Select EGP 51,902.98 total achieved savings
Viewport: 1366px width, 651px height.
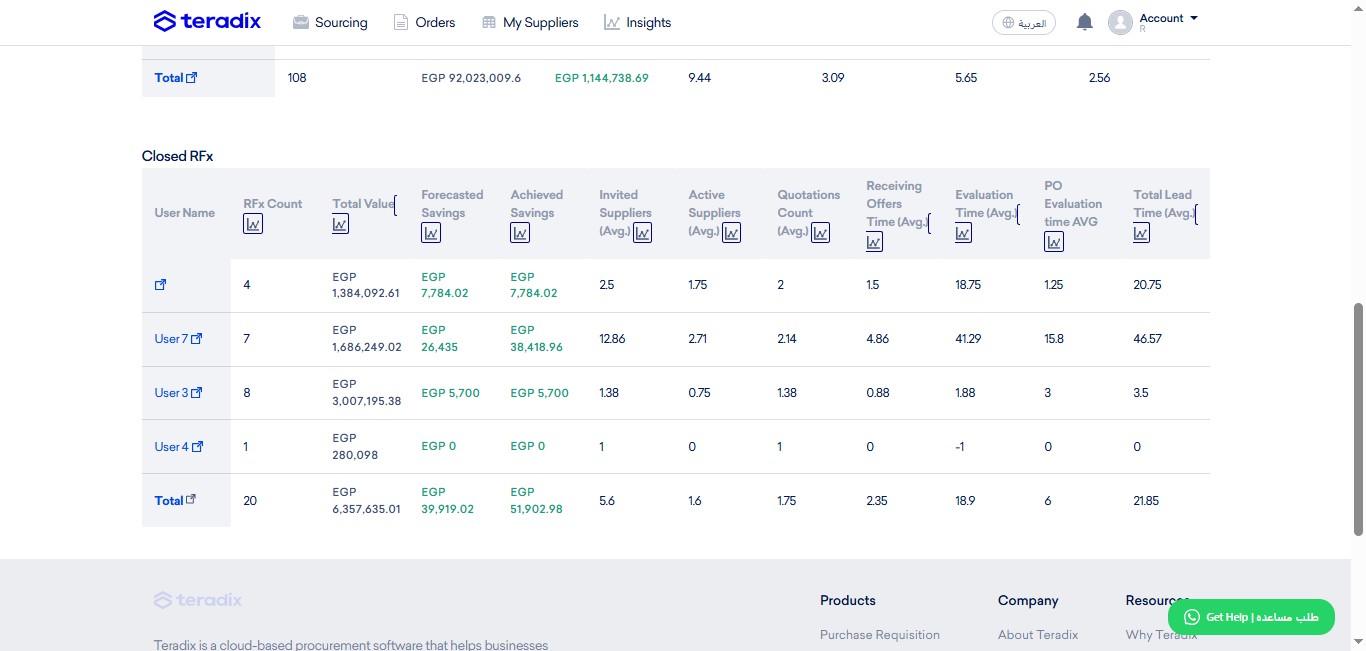(x=536, y=500)
